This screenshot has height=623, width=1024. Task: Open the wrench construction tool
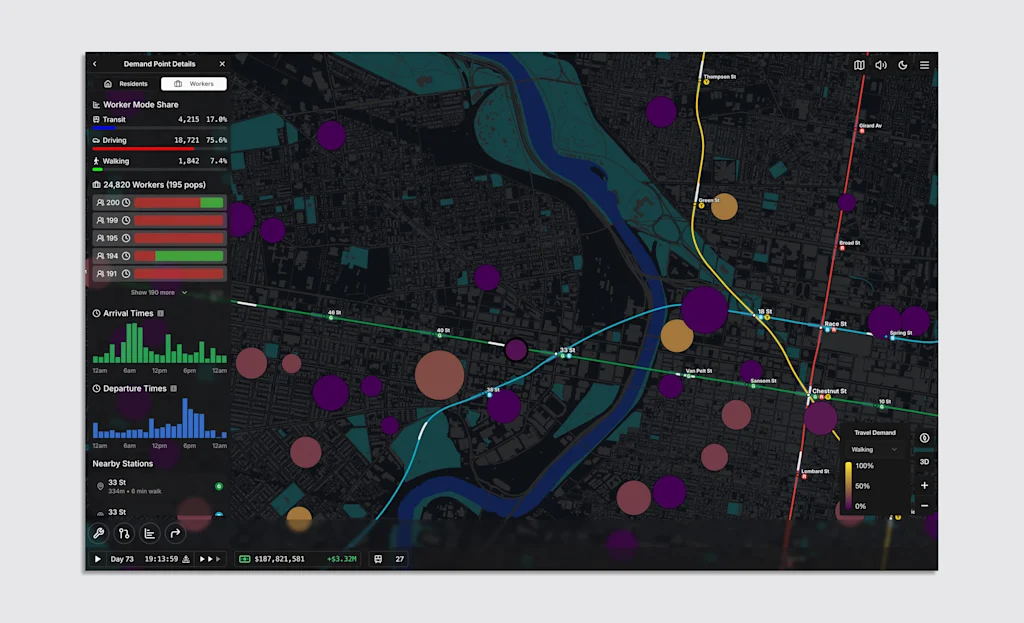click(x=98, y=533)
